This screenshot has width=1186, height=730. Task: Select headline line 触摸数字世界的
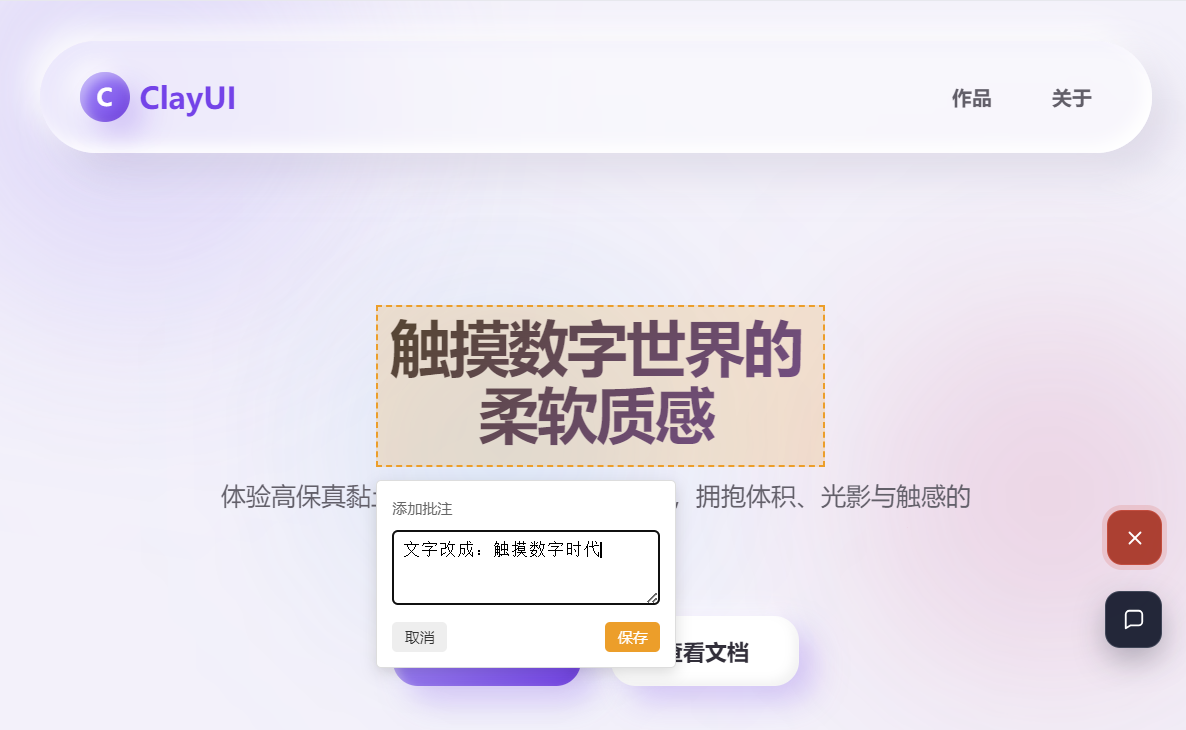point(596,349)
